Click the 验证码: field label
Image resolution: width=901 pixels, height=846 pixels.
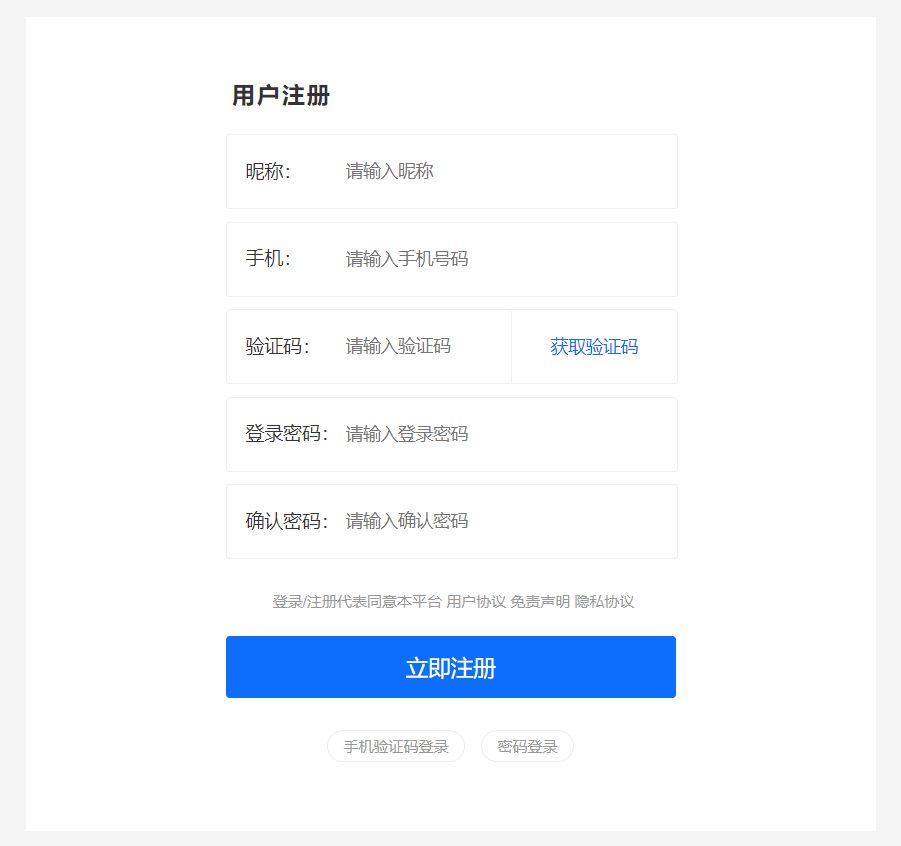coord(277,347)
